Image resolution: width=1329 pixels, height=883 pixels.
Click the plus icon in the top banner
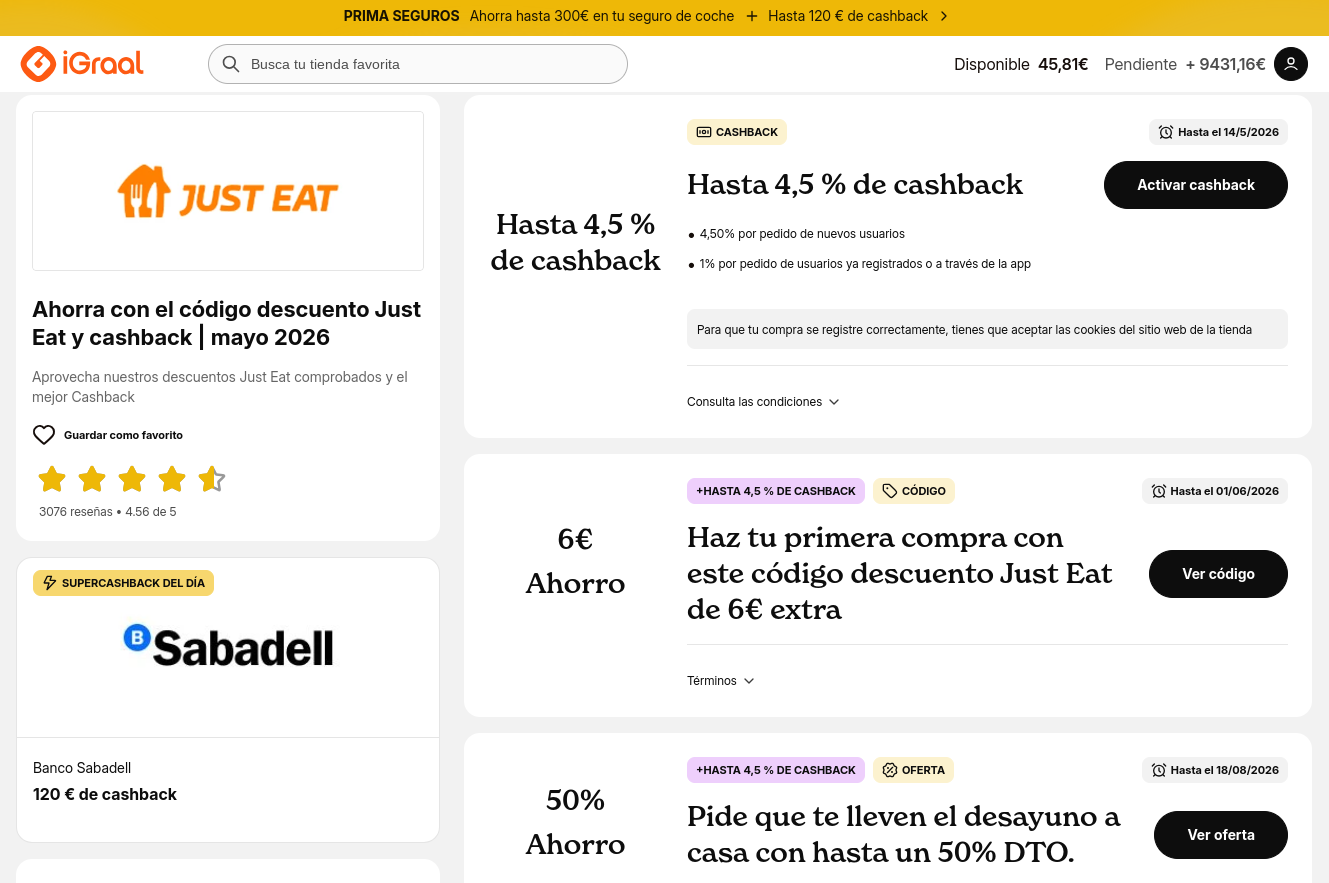pyautogui.click(x=752, y=16)
